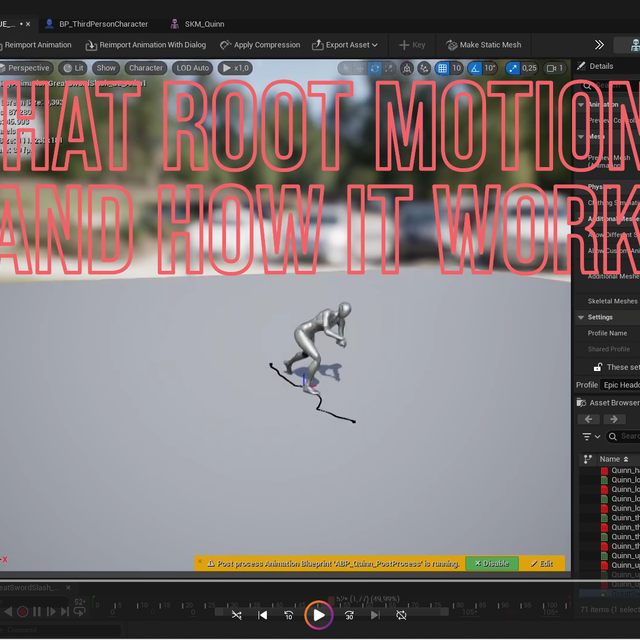Toggle shuffle in the video player
The image size is (640, 640).
[236, 615]
